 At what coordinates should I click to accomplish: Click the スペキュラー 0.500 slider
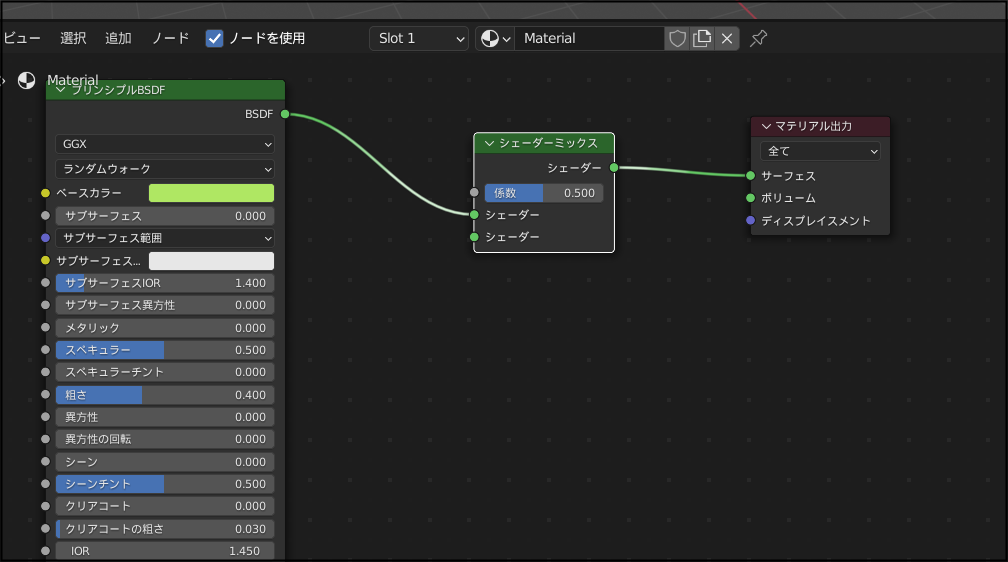(x=165, y=350)
